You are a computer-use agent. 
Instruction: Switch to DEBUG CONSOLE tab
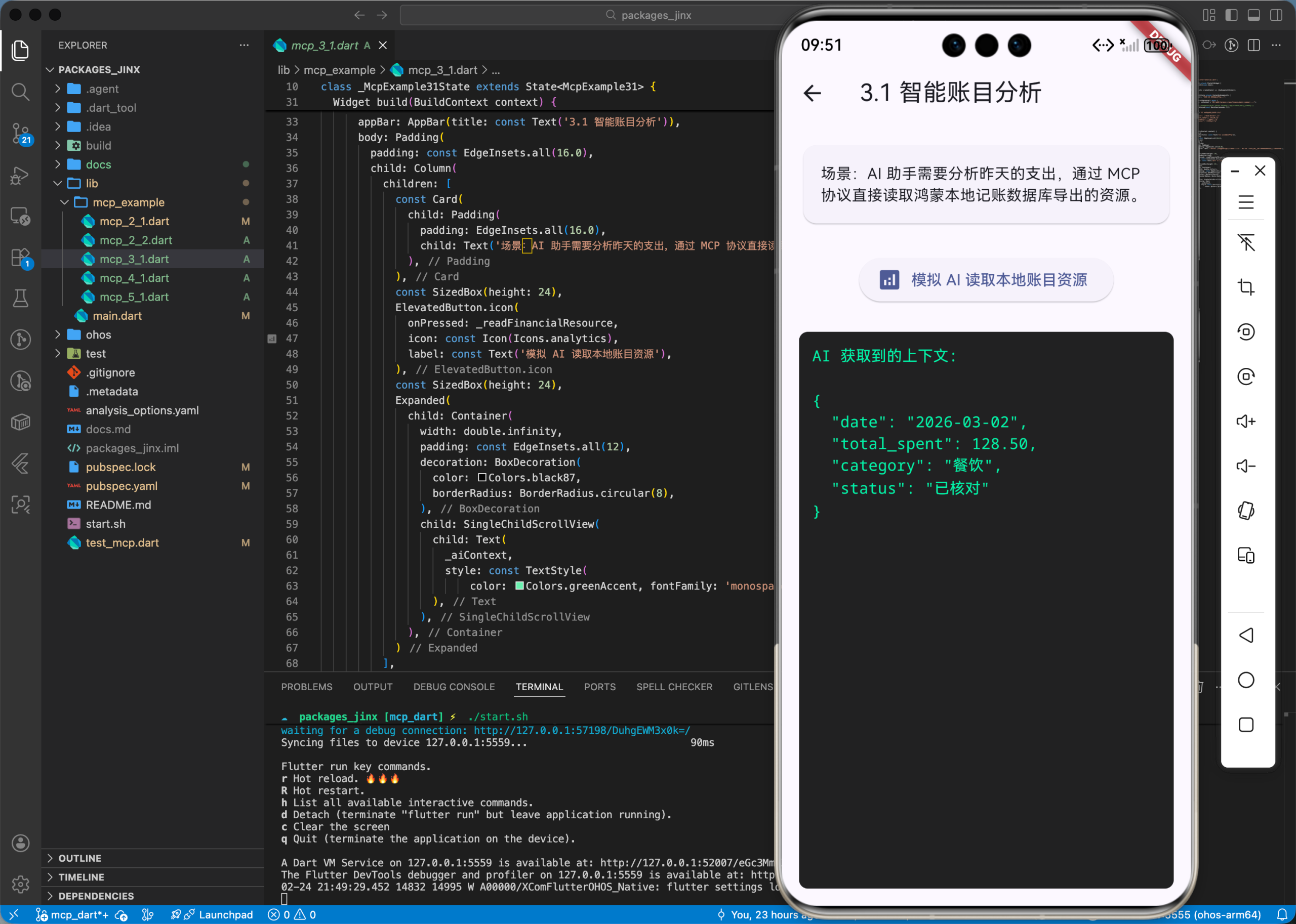pyautogui.click(x=454, y=687)
